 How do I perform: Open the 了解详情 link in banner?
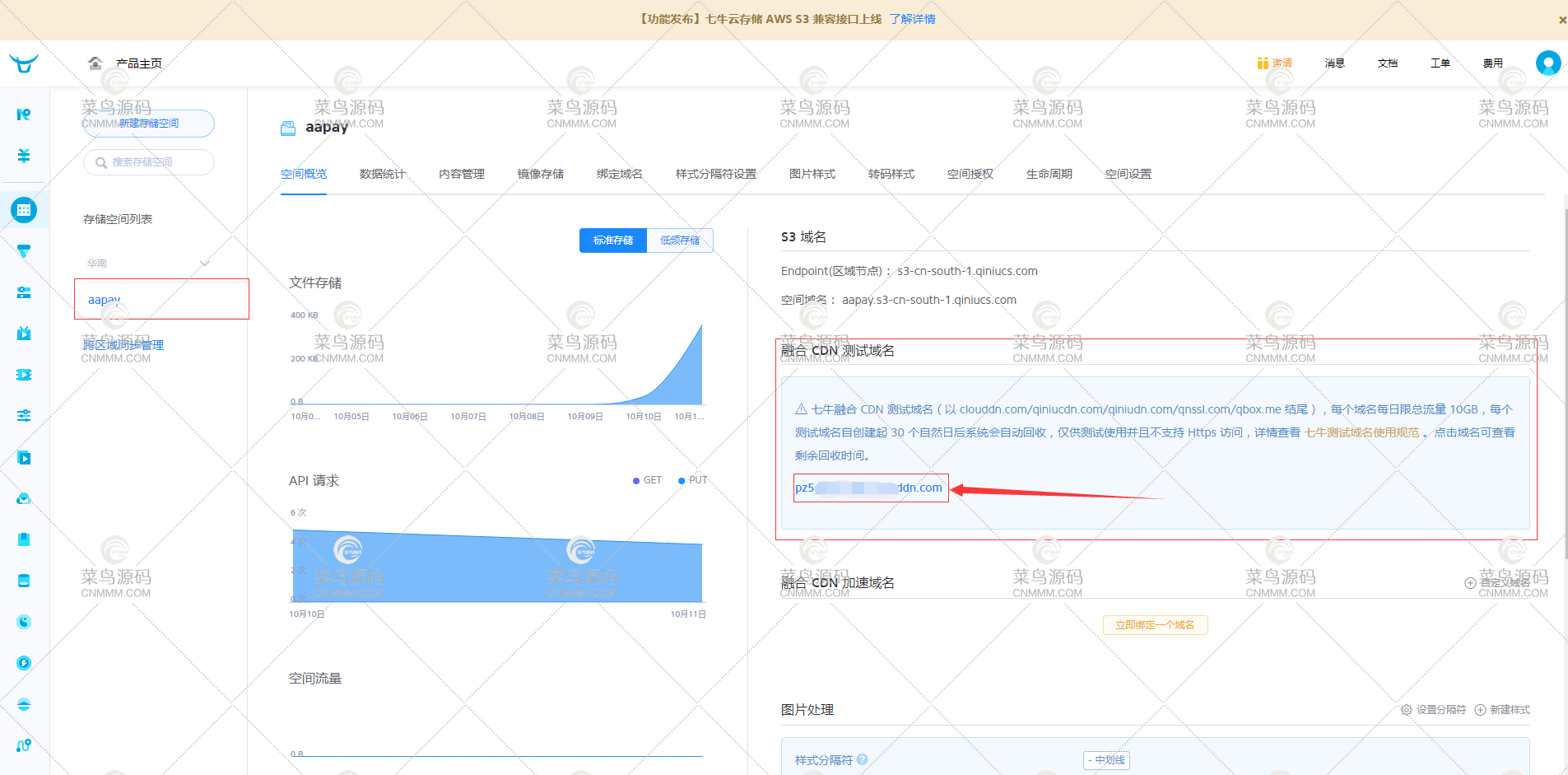click(913, 19)
